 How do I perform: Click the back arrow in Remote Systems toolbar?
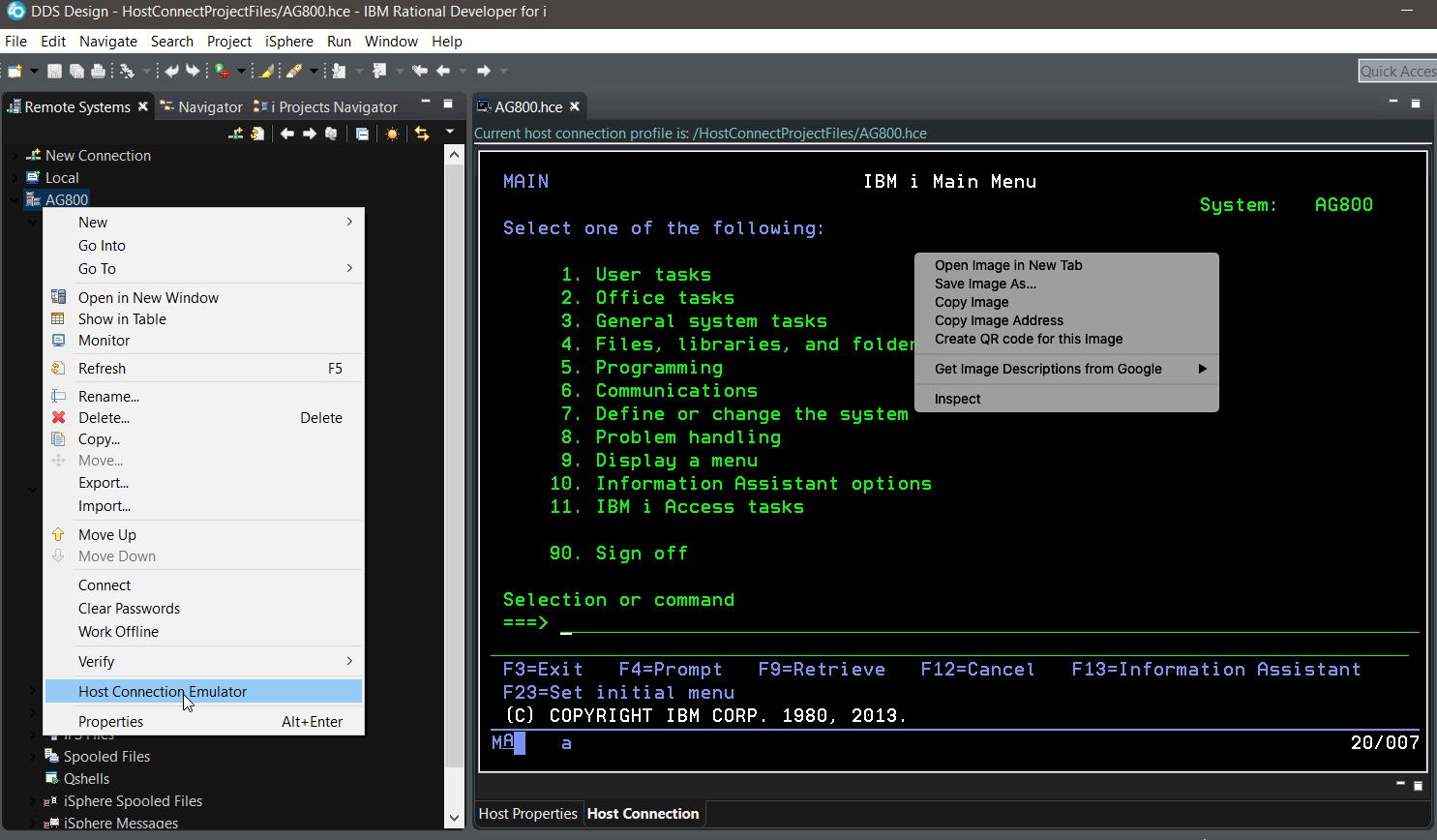click(287, 134)
